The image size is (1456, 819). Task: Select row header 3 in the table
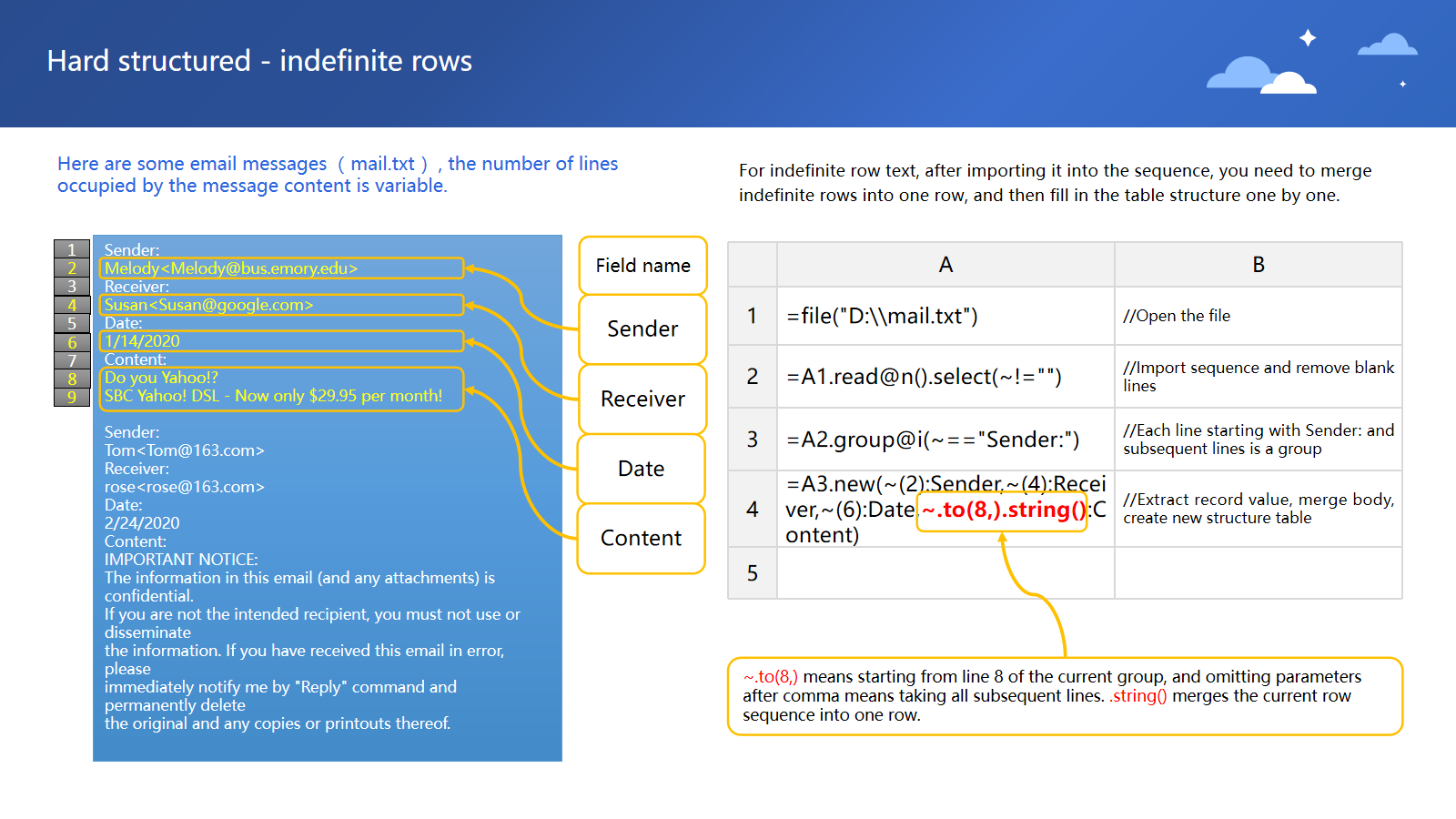point(753,440)
